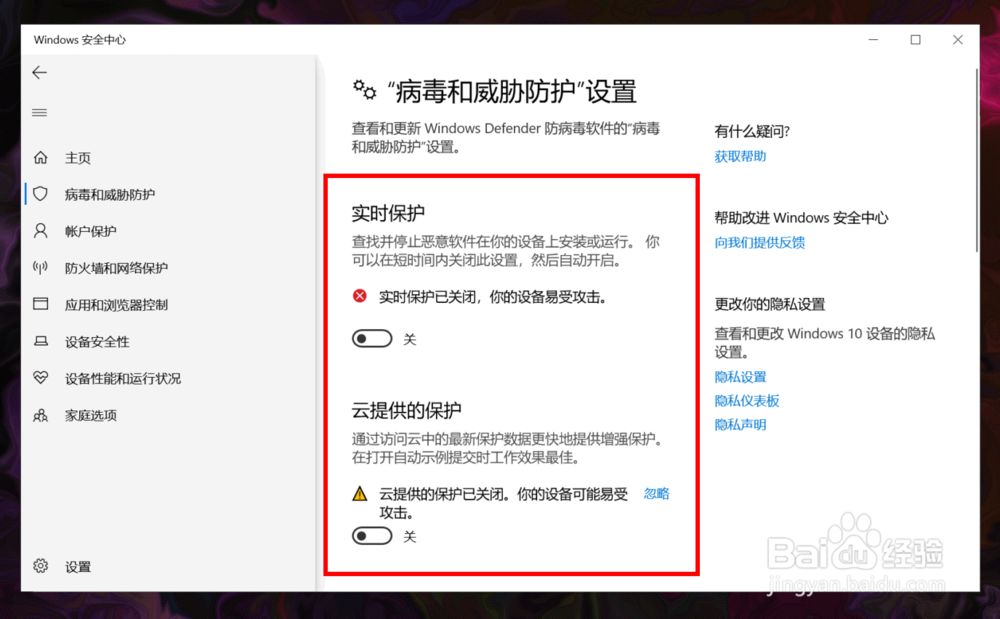Click the vertical scrollbar thumb
Image resolution: width=1000 pixels, height=619 pixels.
click(976, 159)
